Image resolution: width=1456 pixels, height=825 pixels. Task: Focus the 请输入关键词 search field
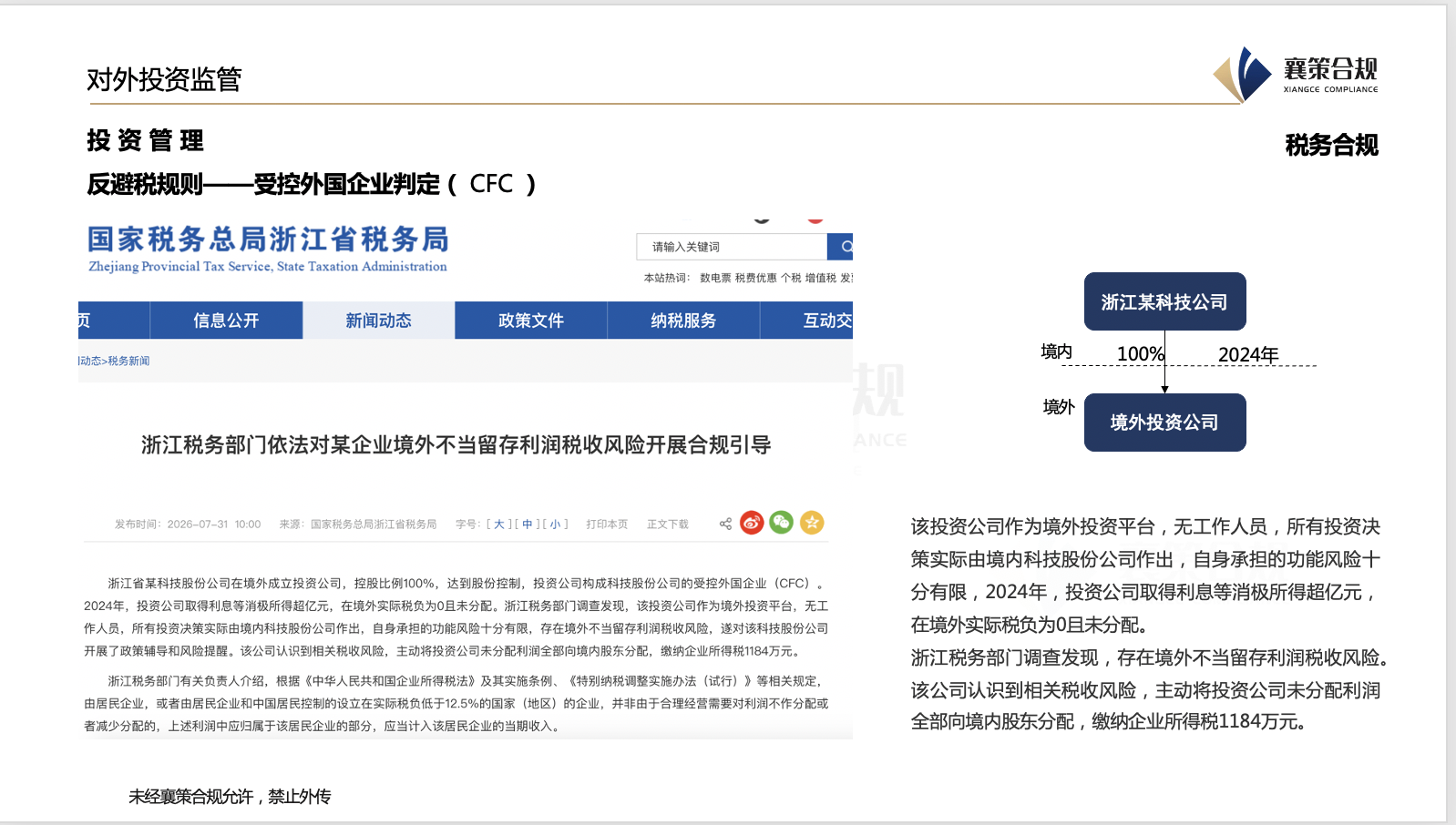pos(732,247)
